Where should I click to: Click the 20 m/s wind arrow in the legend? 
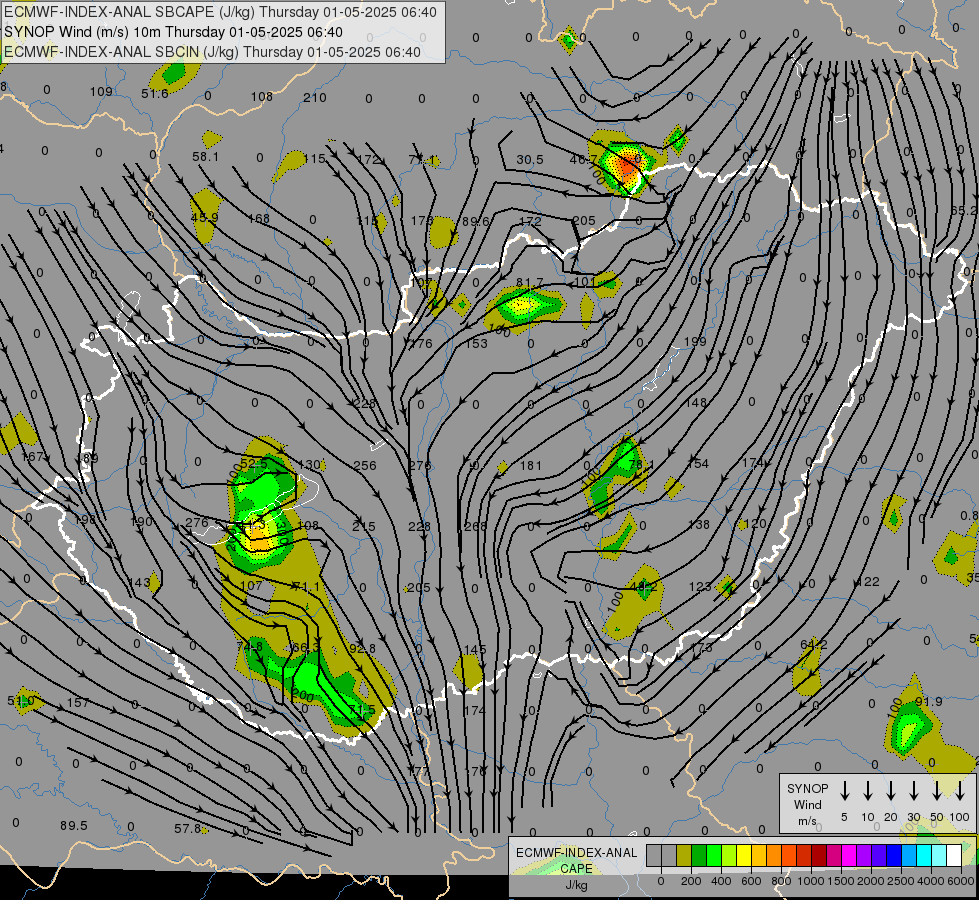pyautogui.click(x=890, y=791)
